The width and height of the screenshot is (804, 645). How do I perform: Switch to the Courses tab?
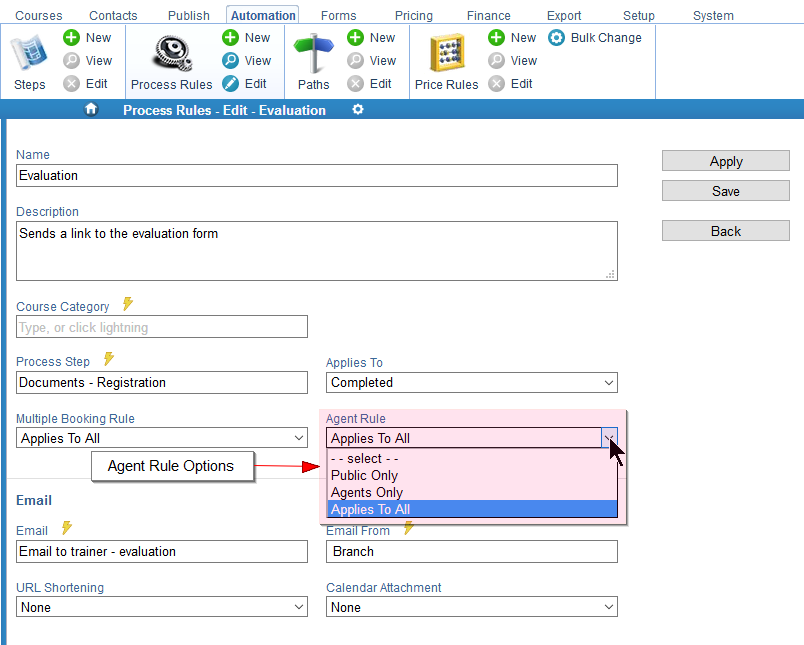(x=39, y=15)
